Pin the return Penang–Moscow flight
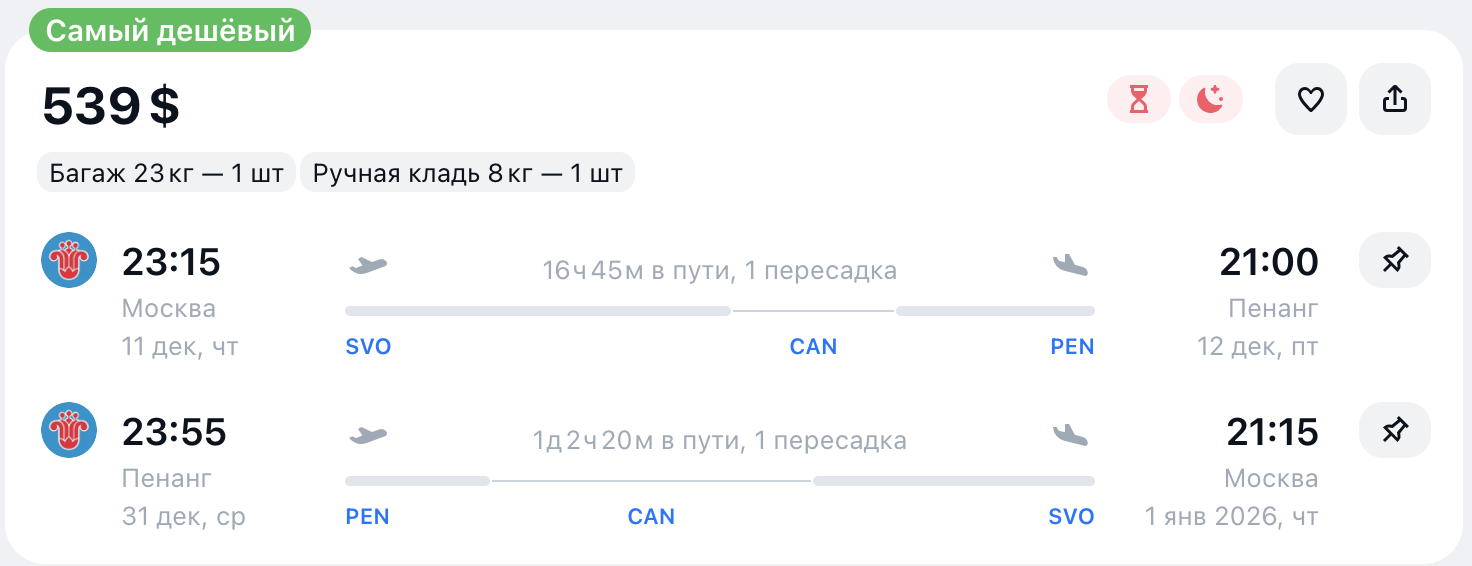 pyautogui.click(x=1394, y=432)
